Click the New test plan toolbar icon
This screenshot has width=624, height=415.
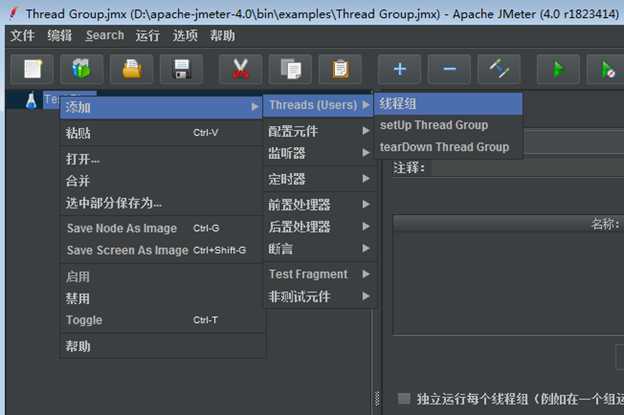pyautogui.click(x=32, y=69)
